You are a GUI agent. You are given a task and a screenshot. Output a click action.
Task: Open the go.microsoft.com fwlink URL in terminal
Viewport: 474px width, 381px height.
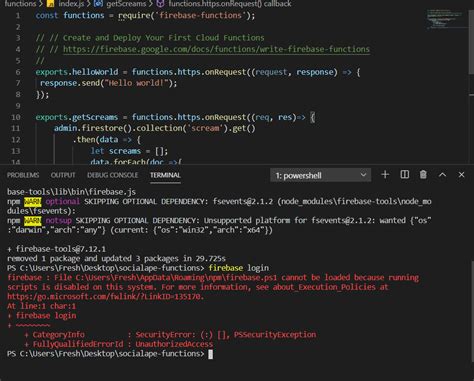coord(105,296)
